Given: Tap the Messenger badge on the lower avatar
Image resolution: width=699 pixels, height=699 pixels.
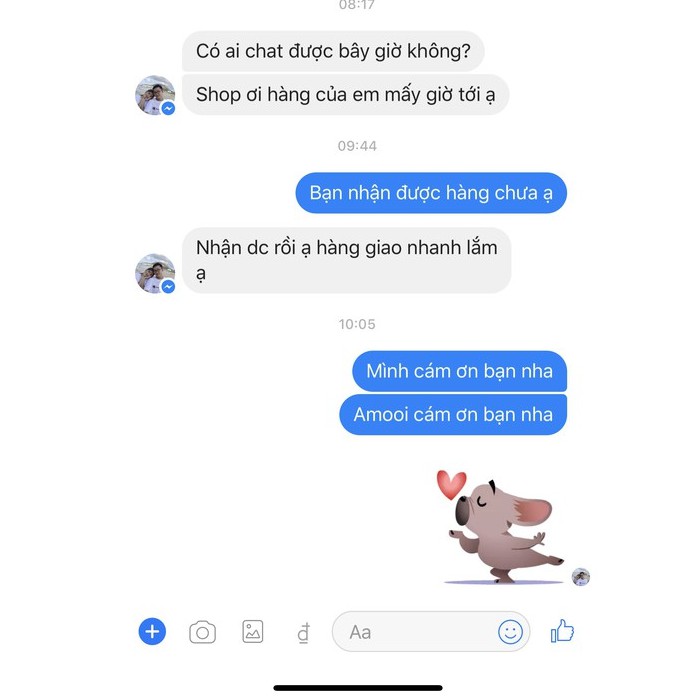Looking at the screenshot, I should coord(168,287).
